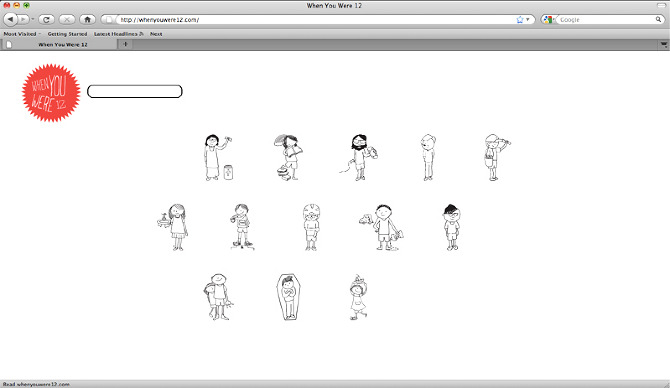Viewport: 670px width, 388px height.
Task: Go to the browser Home page icon
Action: 87,19
